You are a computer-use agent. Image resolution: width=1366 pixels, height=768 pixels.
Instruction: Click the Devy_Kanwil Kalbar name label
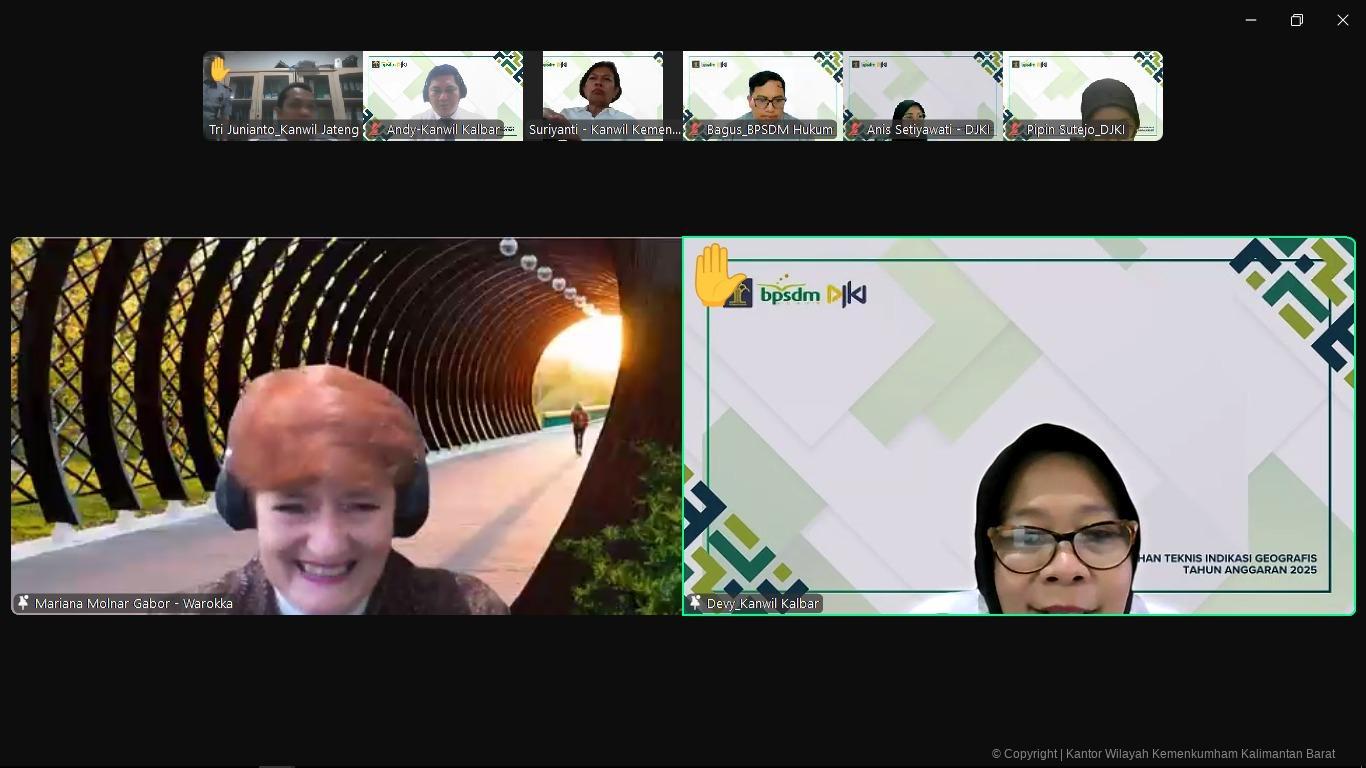pyautogui.click(x=763, y=604)
